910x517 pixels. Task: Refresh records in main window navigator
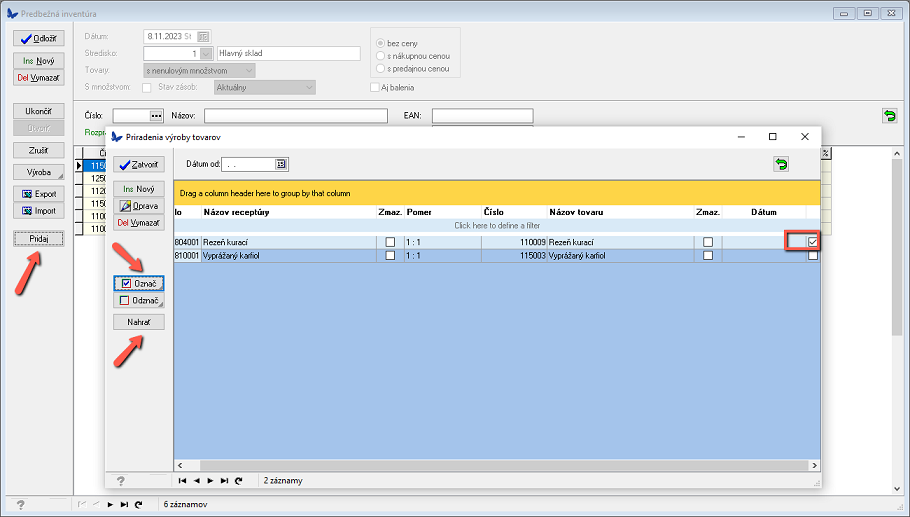coord(139,505)
